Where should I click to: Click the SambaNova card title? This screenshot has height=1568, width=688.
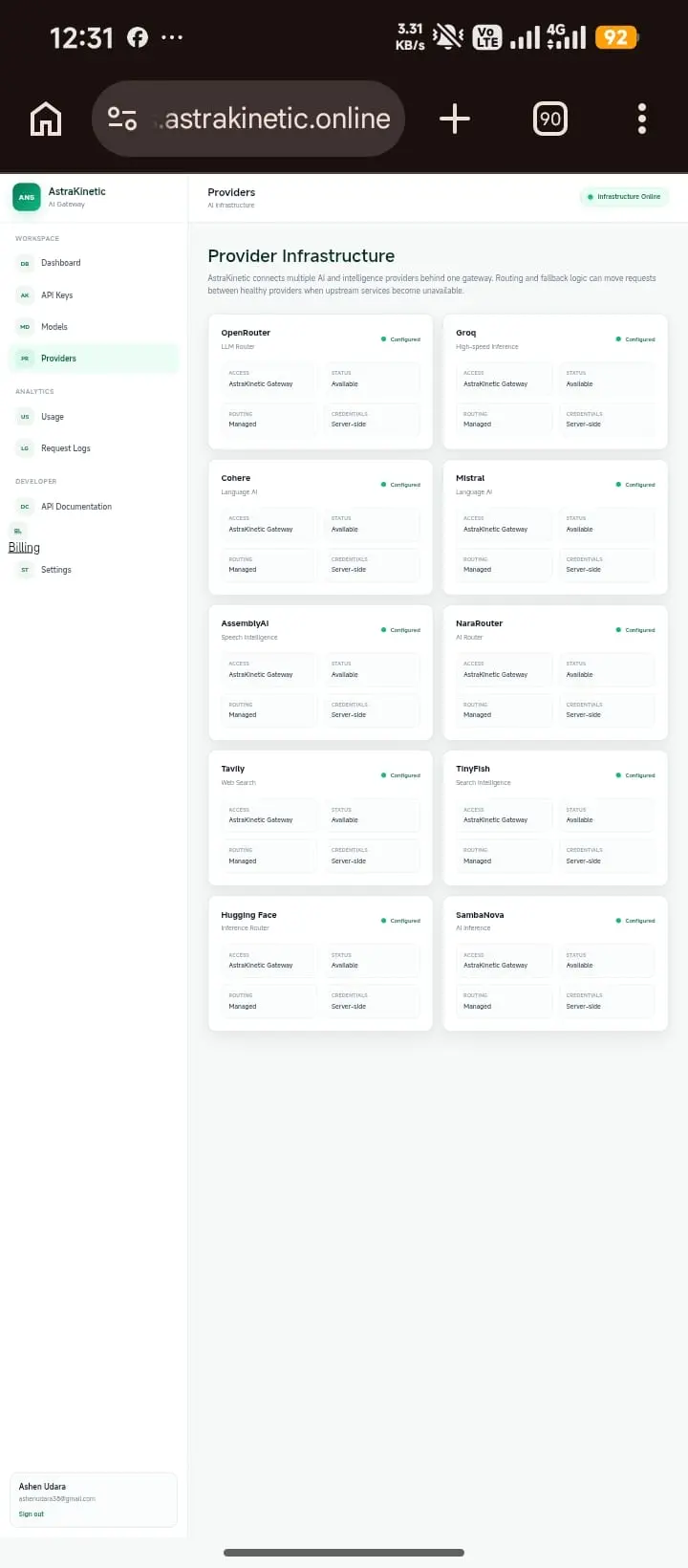(x=480, y=915)
